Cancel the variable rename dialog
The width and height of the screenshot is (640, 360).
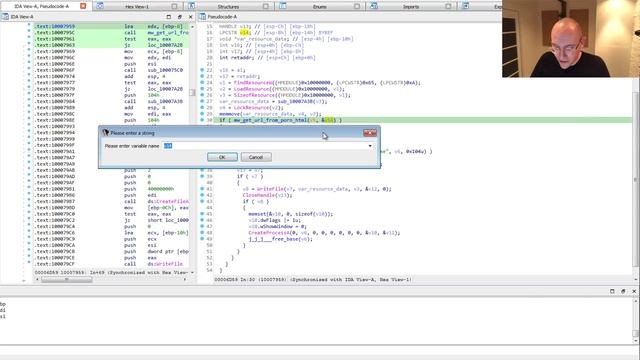[256, 157]
